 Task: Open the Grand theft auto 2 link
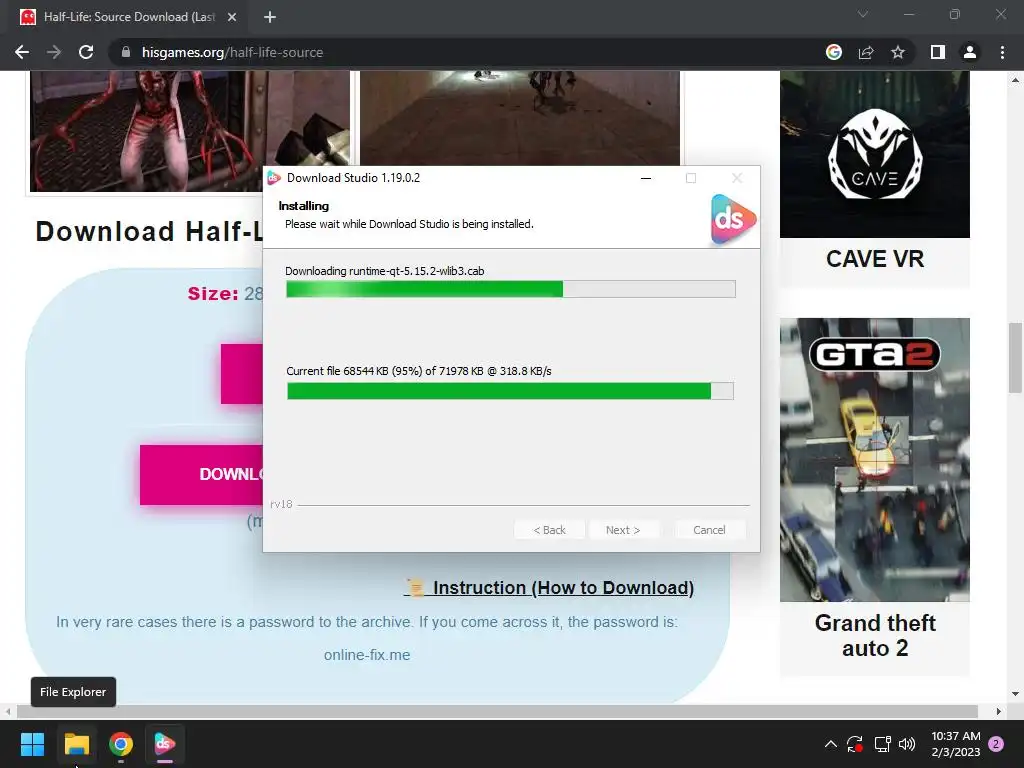(875, 635)
